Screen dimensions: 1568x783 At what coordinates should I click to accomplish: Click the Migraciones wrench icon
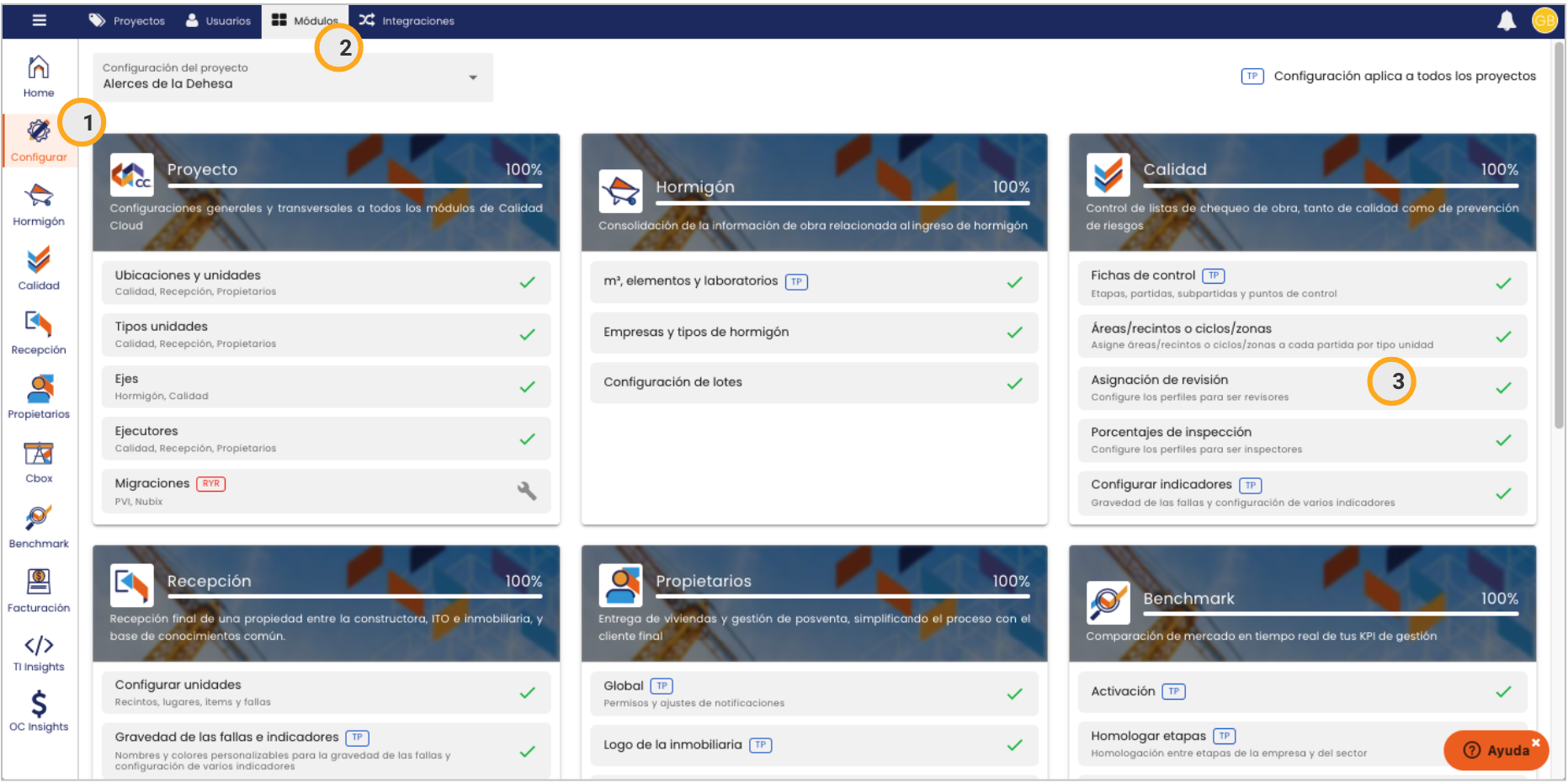point(527,491)
